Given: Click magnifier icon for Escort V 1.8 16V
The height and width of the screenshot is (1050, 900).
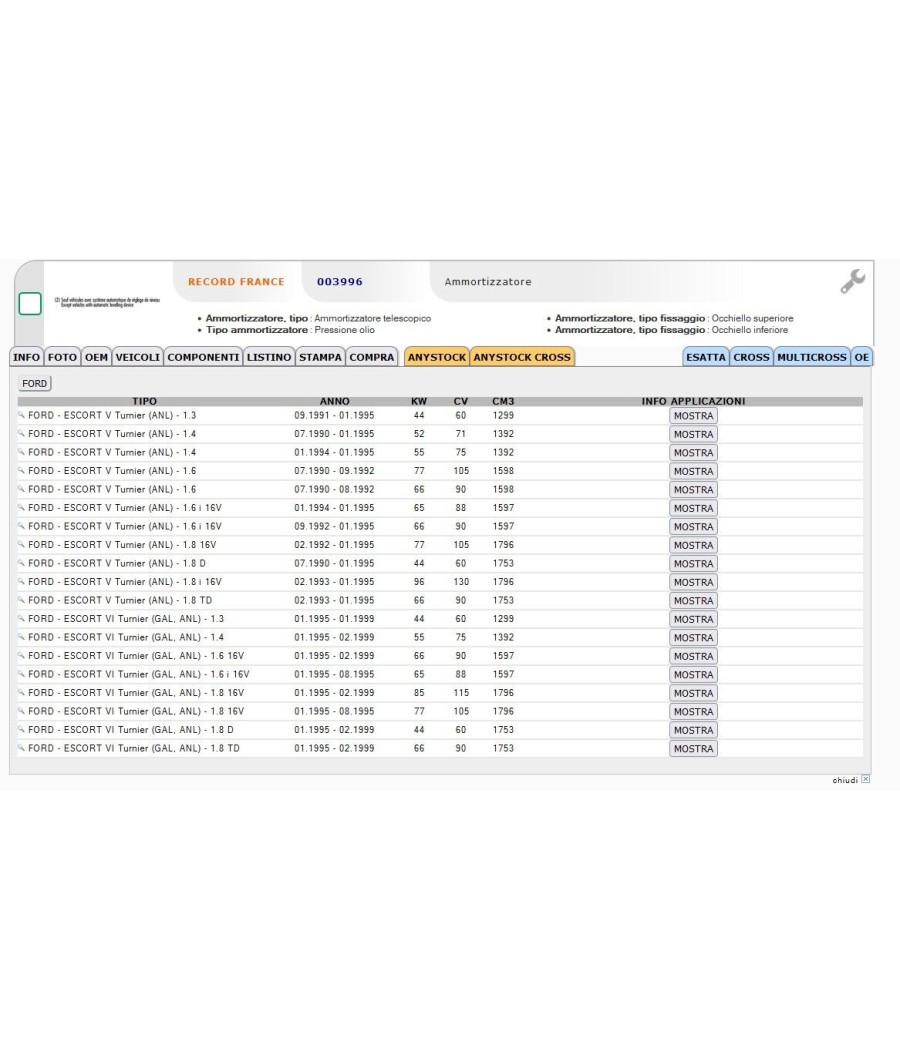Looking at the screenshot, I should 21,545.
